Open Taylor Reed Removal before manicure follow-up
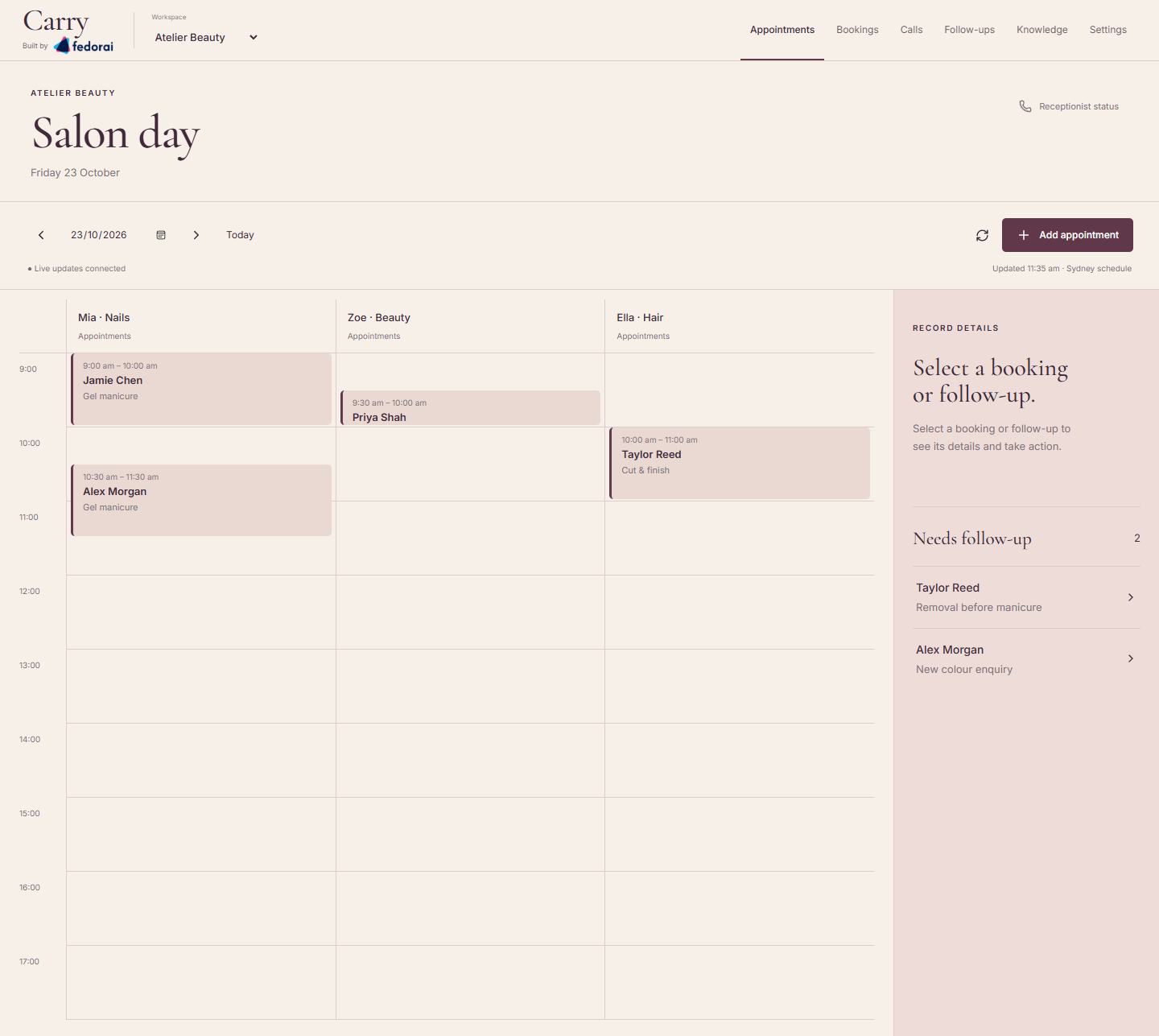 pos(1026,597)
